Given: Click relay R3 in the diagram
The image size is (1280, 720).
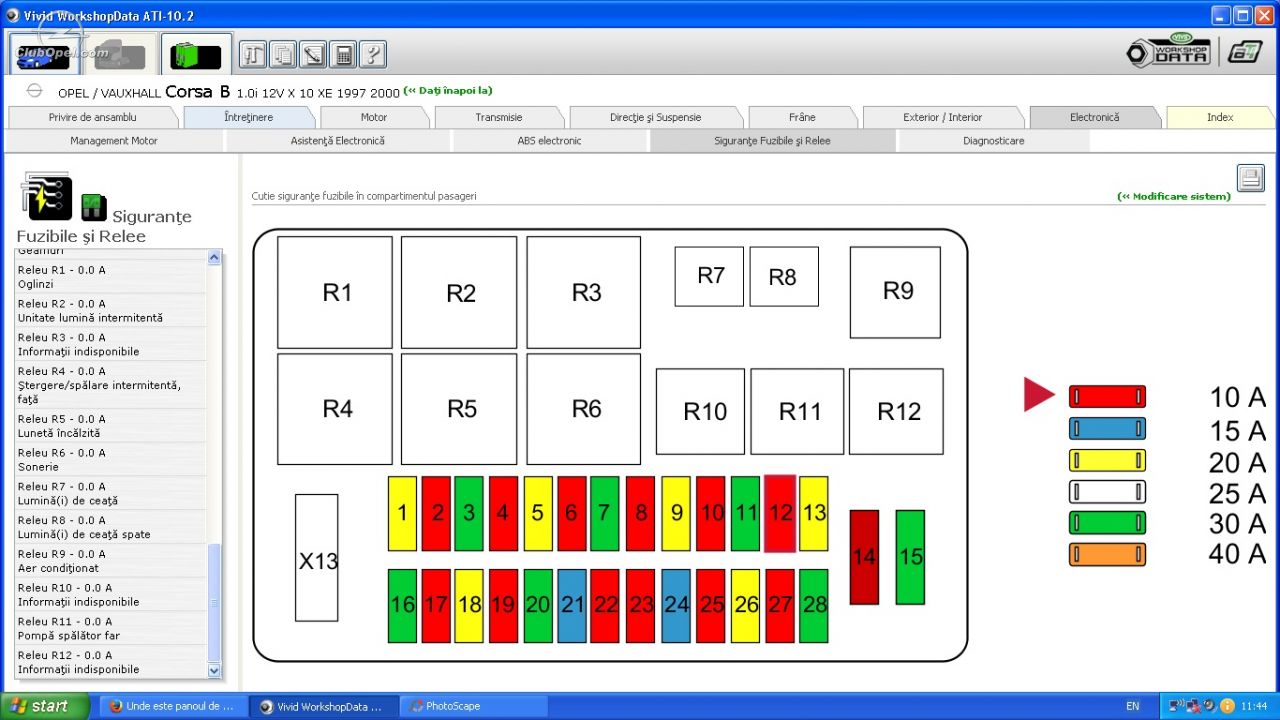Looking at the screenshot, I should 584,292.
